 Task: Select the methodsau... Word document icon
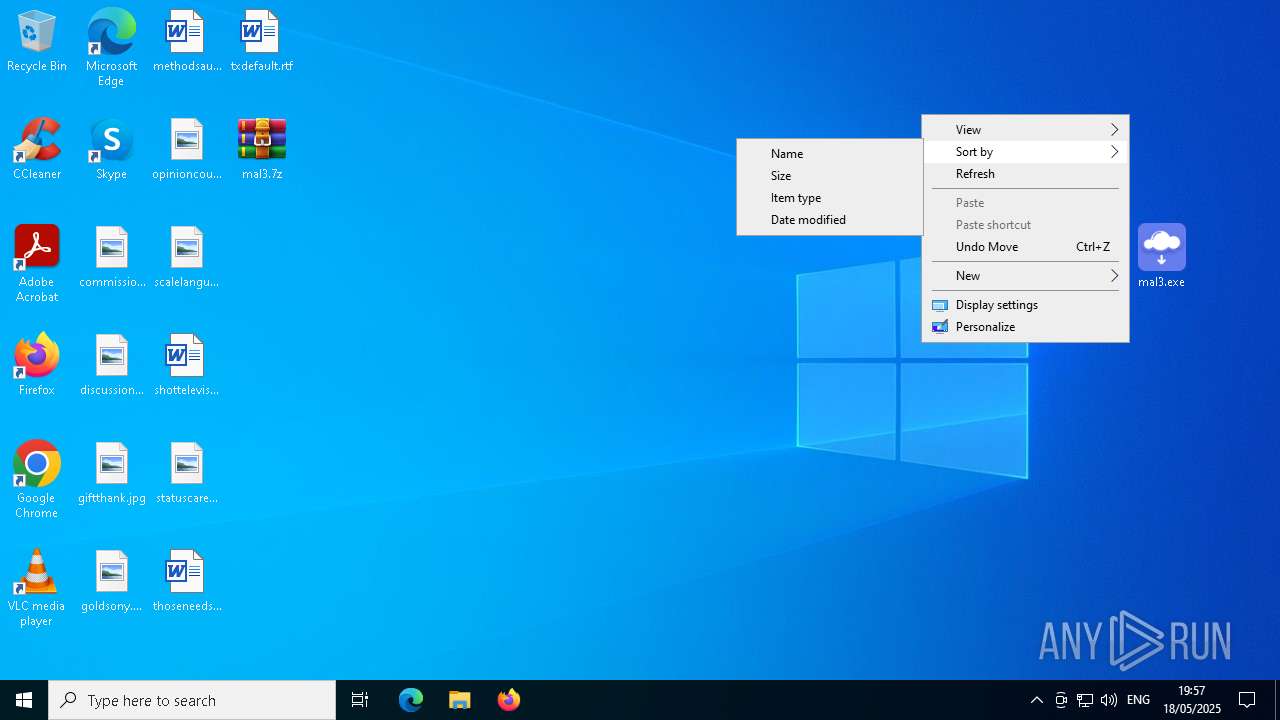(x=187, y=42)
